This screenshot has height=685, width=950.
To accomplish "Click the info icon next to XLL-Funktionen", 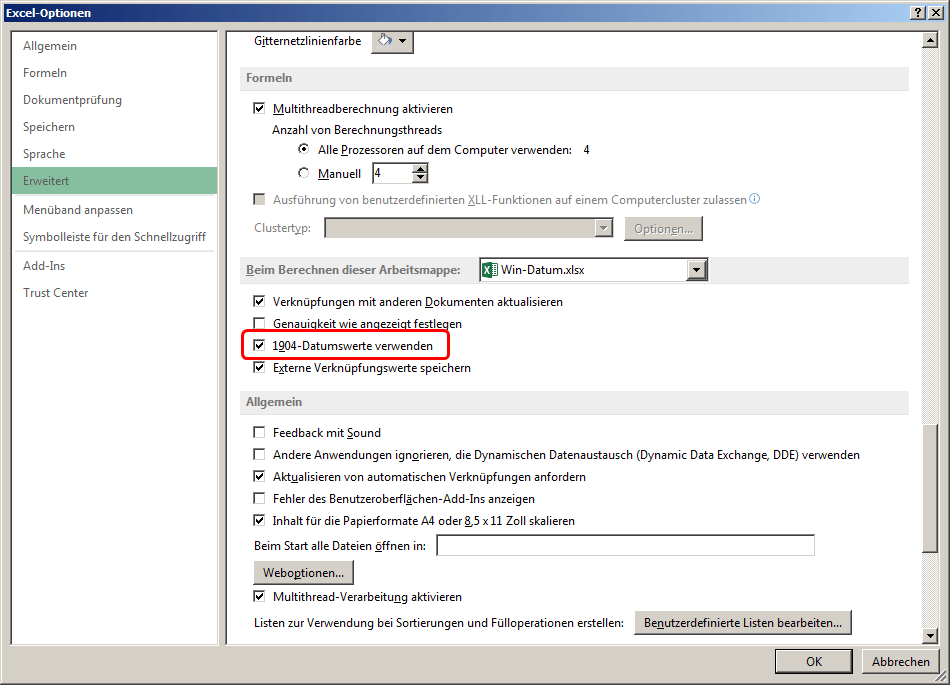I will [x=755, y=199].
